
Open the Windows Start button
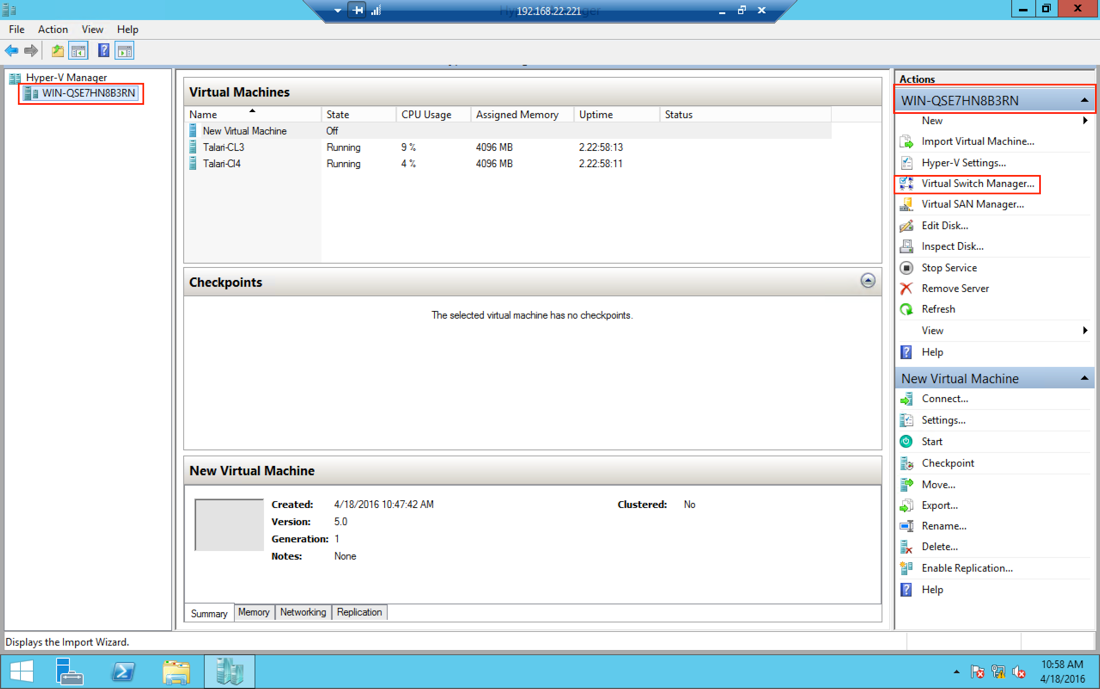(21, 672)
